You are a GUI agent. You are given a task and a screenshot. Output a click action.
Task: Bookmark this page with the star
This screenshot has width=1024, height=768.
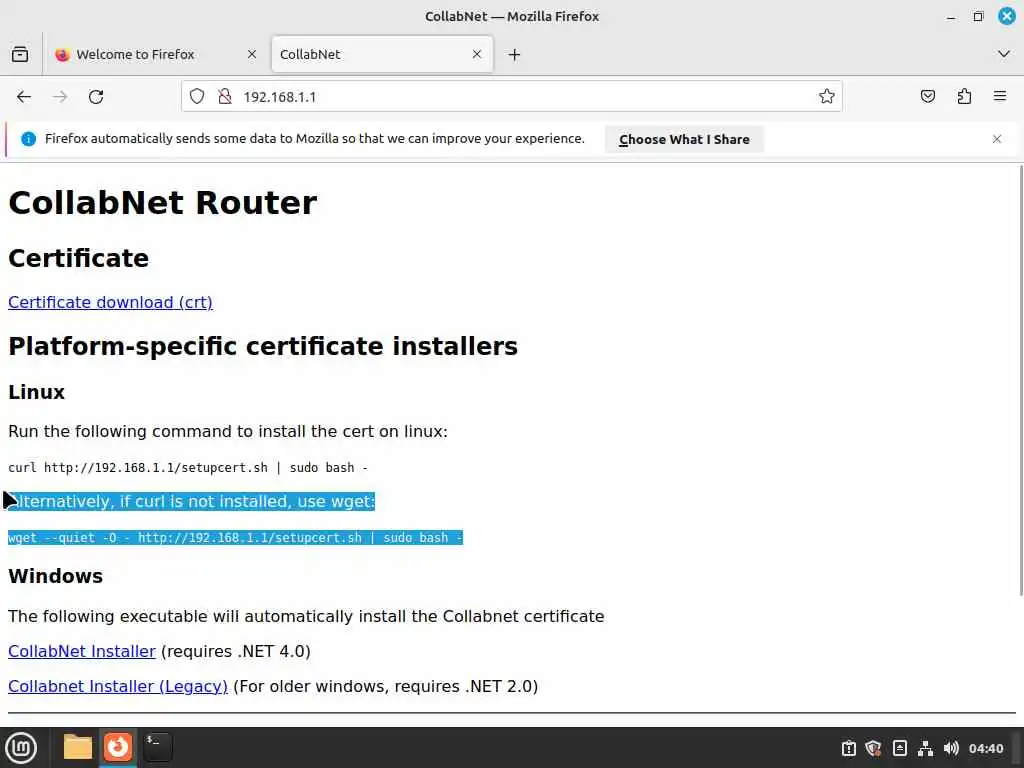click(x=827, y=97)
